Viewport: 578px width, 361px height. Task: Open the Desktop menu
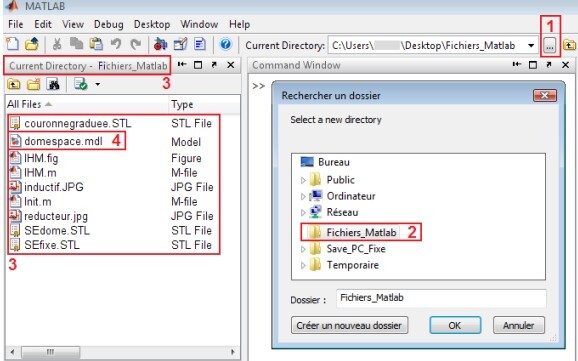pos(152,24)
